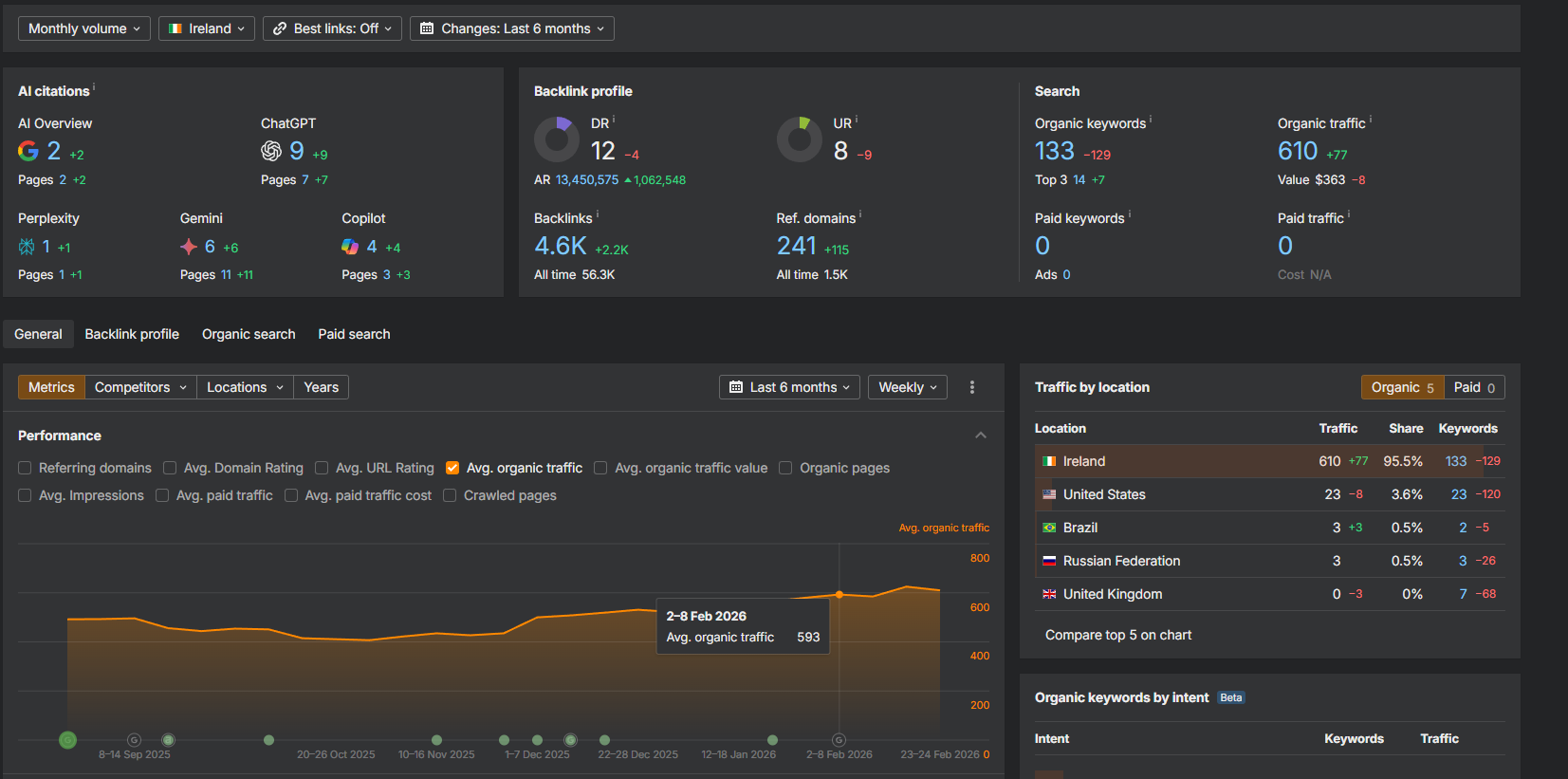The height and width of the screenshot is (779, 1568).
Task: Click the Perplexity logo icon
Action: 27,247
